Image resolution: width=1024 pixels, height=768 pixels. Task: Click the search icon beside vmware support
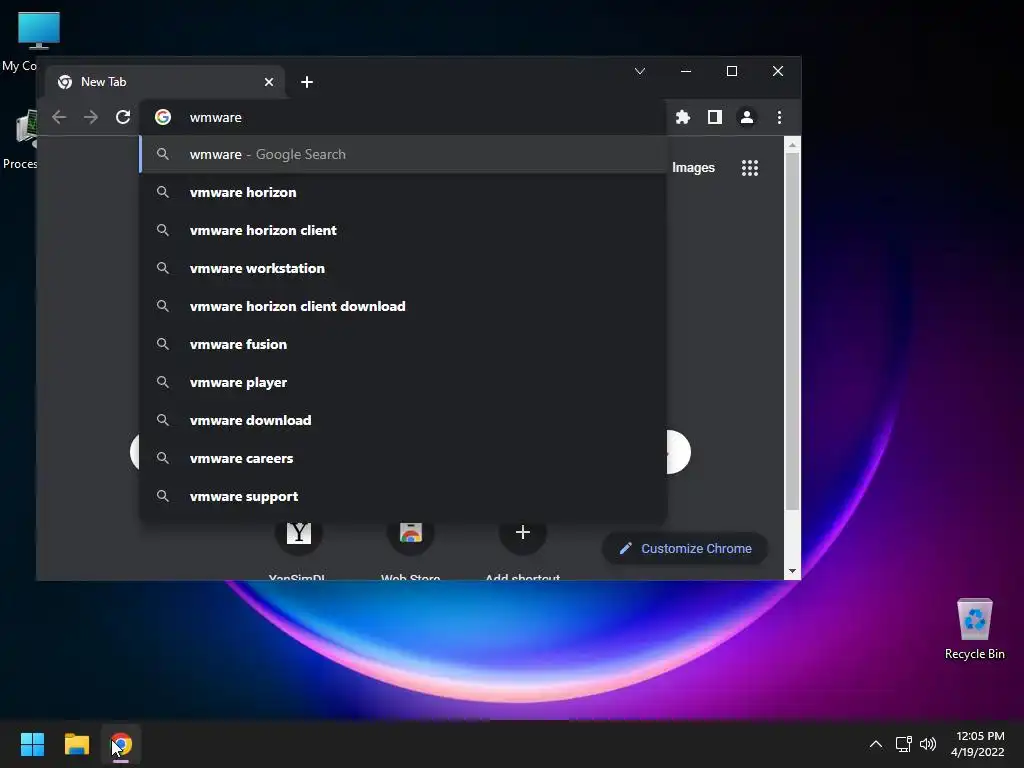[163, 496]
